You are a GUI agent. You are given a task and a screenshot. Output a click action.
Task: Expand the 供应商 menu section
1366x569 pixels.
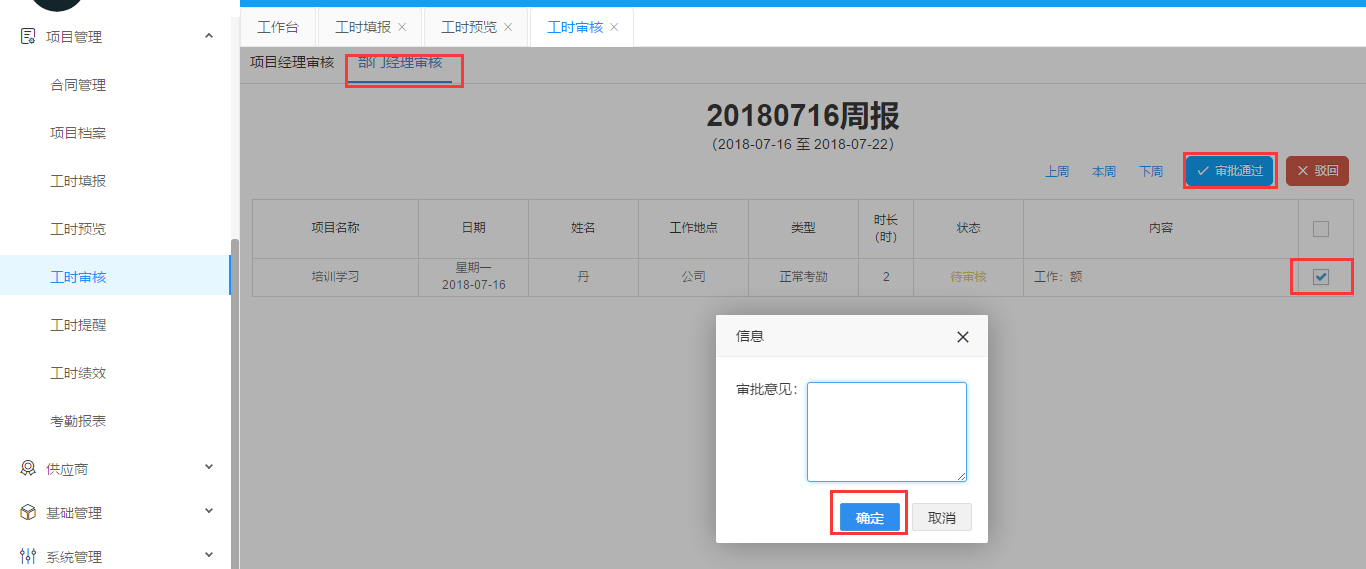(x=209, y=467)
